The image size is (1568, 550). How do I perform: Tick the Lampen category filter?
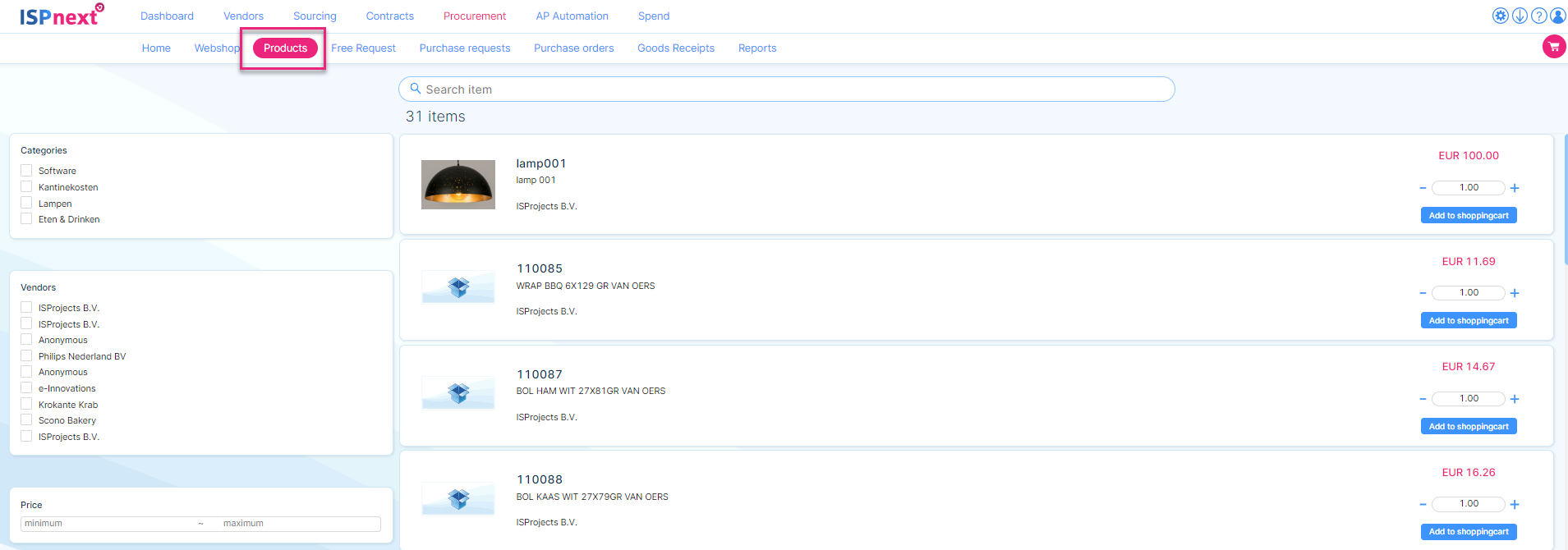pos(26,203)
